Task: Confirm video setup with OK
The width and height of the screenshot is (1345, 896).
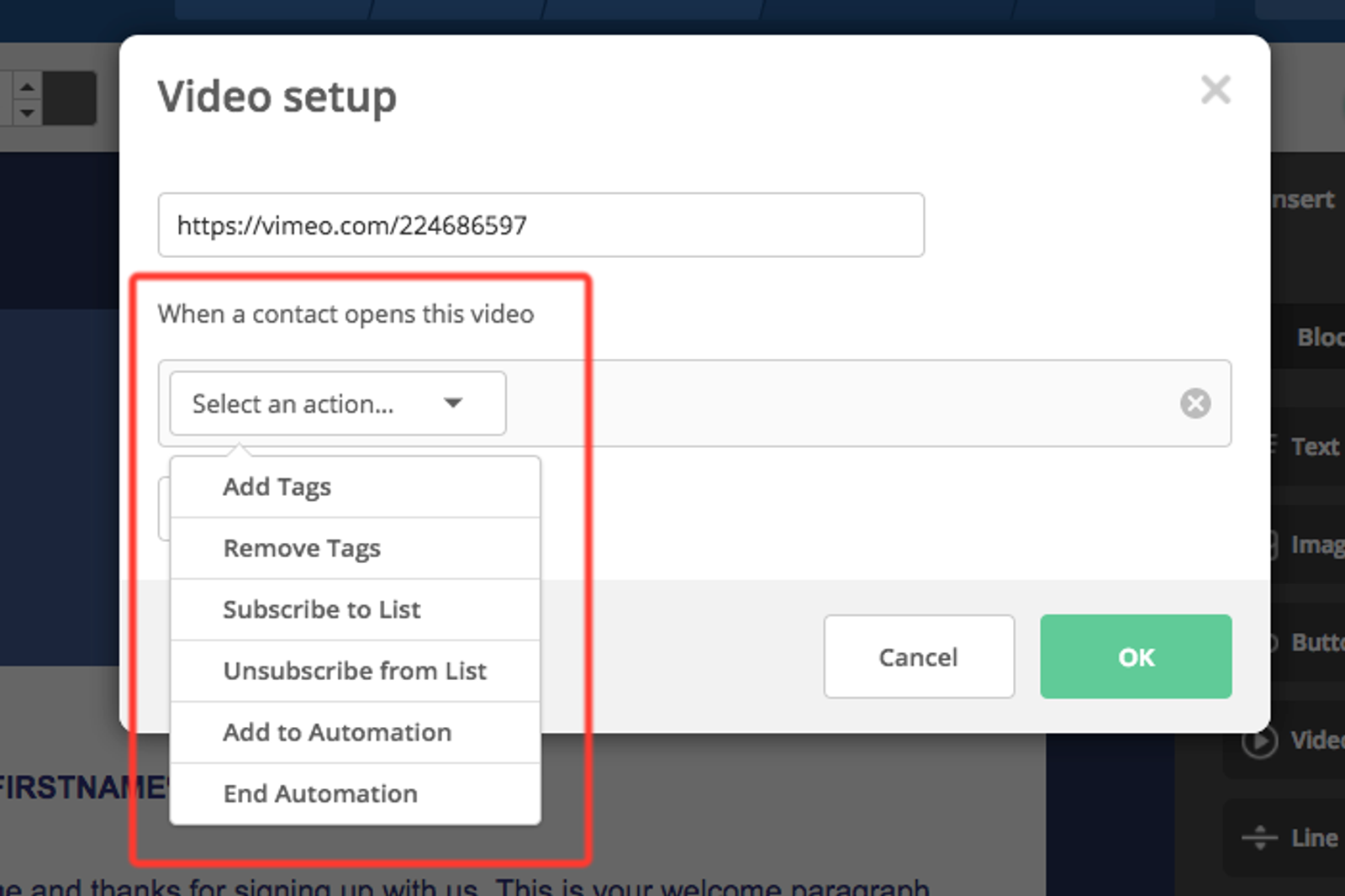Action: pyautogui.click(x=1136, y=656)
